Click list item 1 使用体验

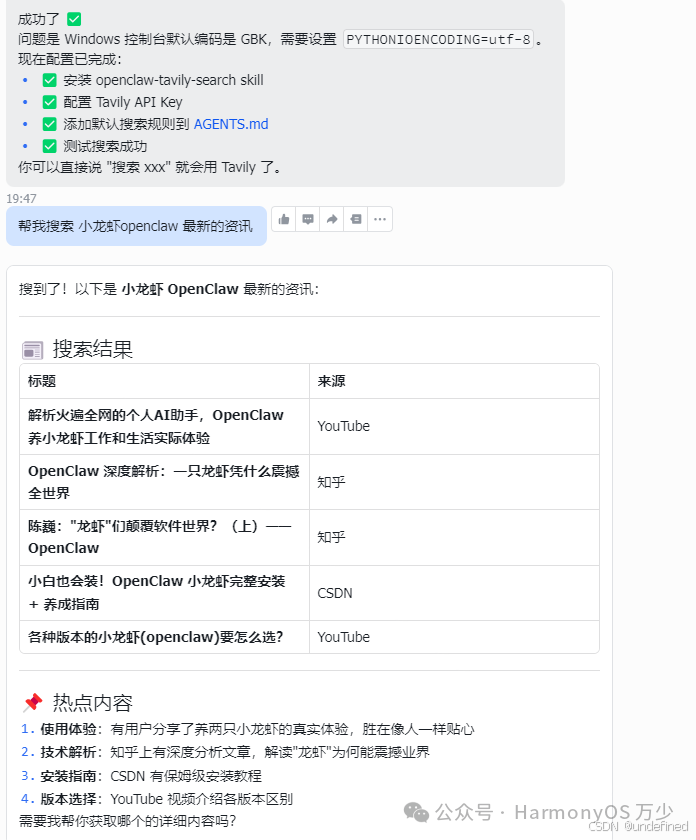tap(248, 729)
